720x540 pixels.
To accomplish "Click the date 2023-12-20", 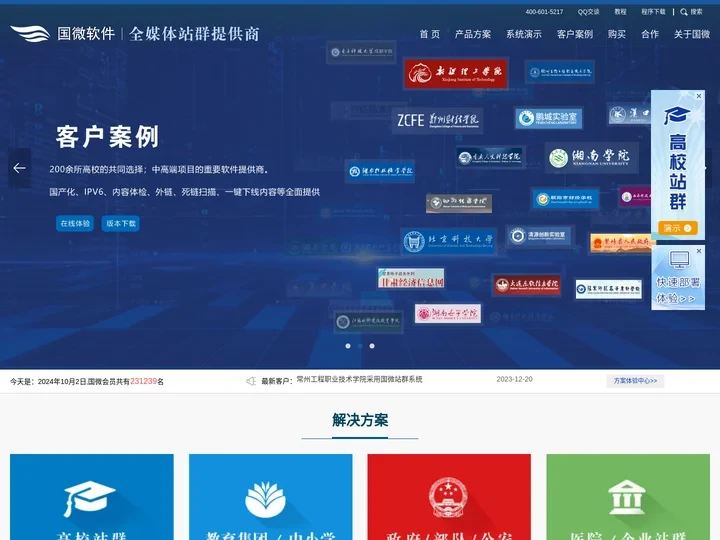I will [514, 379].
